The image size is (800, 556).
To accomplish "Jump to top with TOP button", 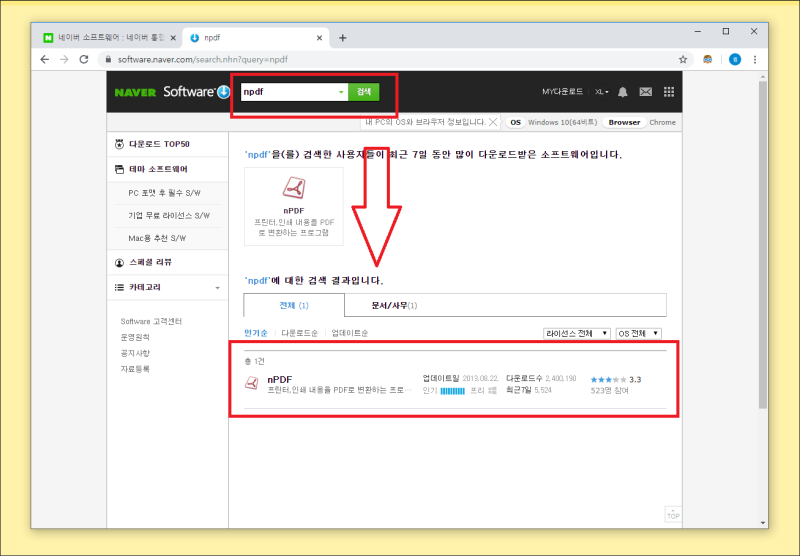I will click(x=673, y=515).
